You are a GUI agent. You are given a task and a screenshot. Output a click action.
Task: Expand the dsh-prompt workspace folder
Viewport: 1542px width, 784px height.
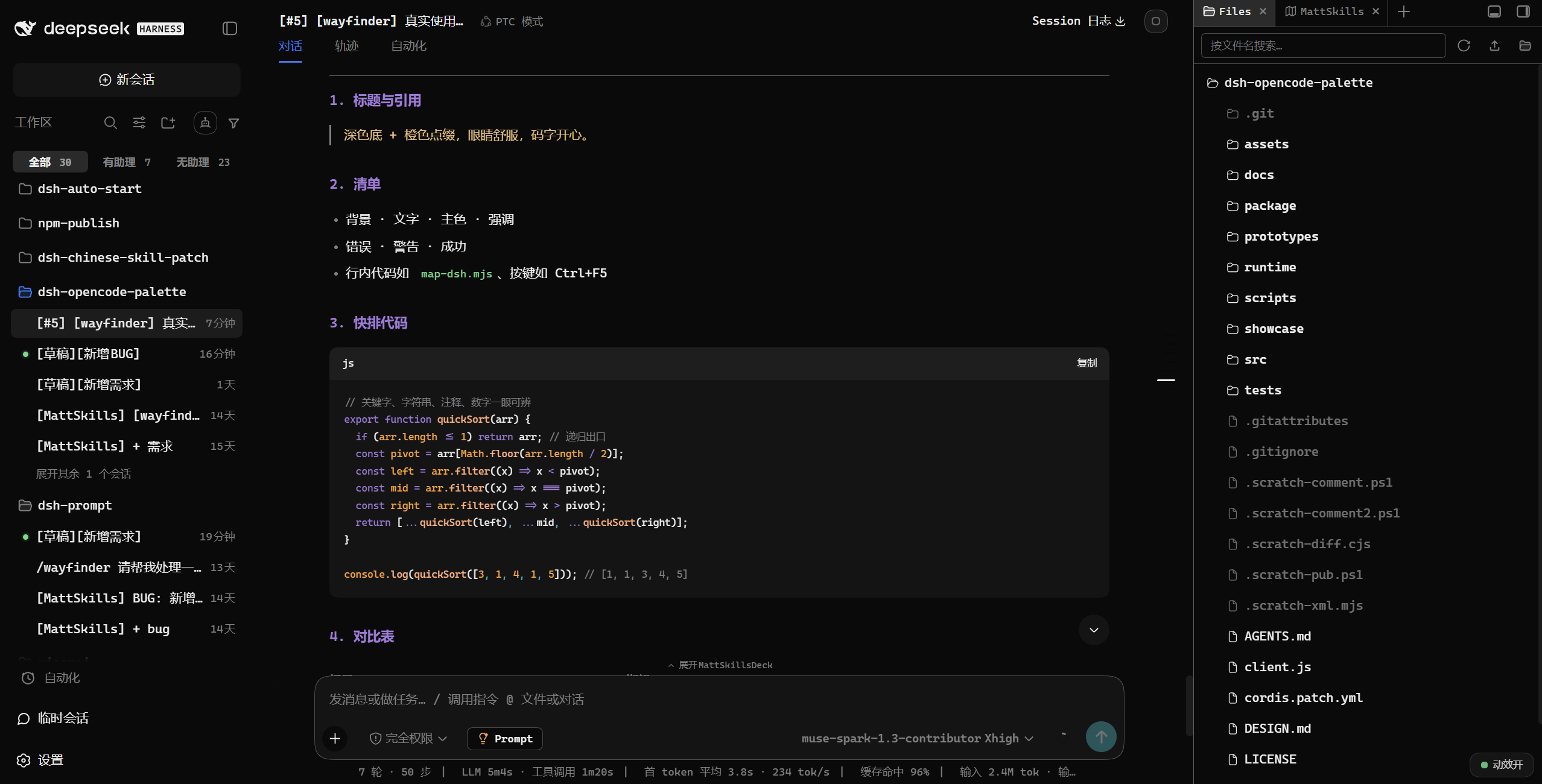(x=127, y=505)
